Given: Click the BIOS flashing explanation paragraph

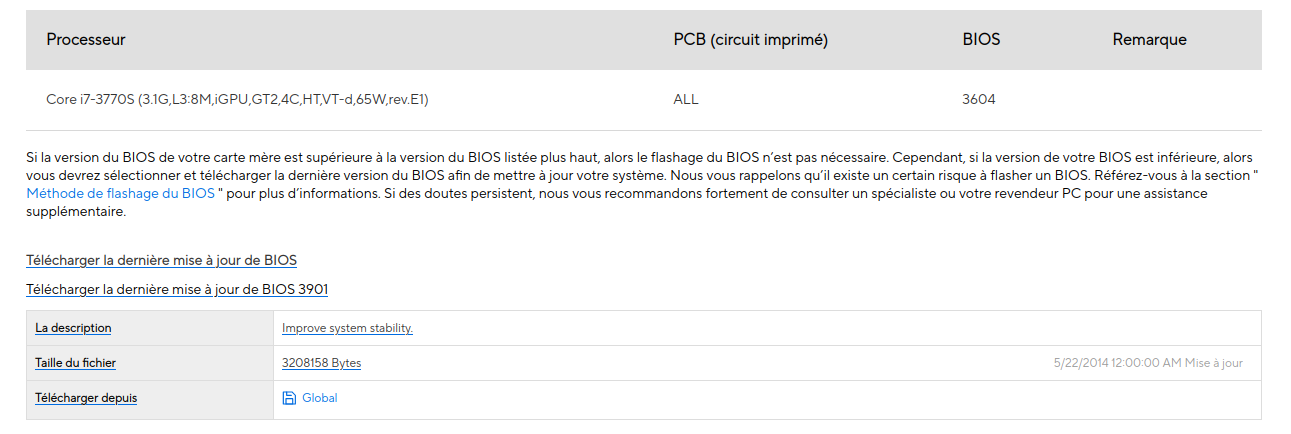Looking at the screenshot, I should [640, 176].
